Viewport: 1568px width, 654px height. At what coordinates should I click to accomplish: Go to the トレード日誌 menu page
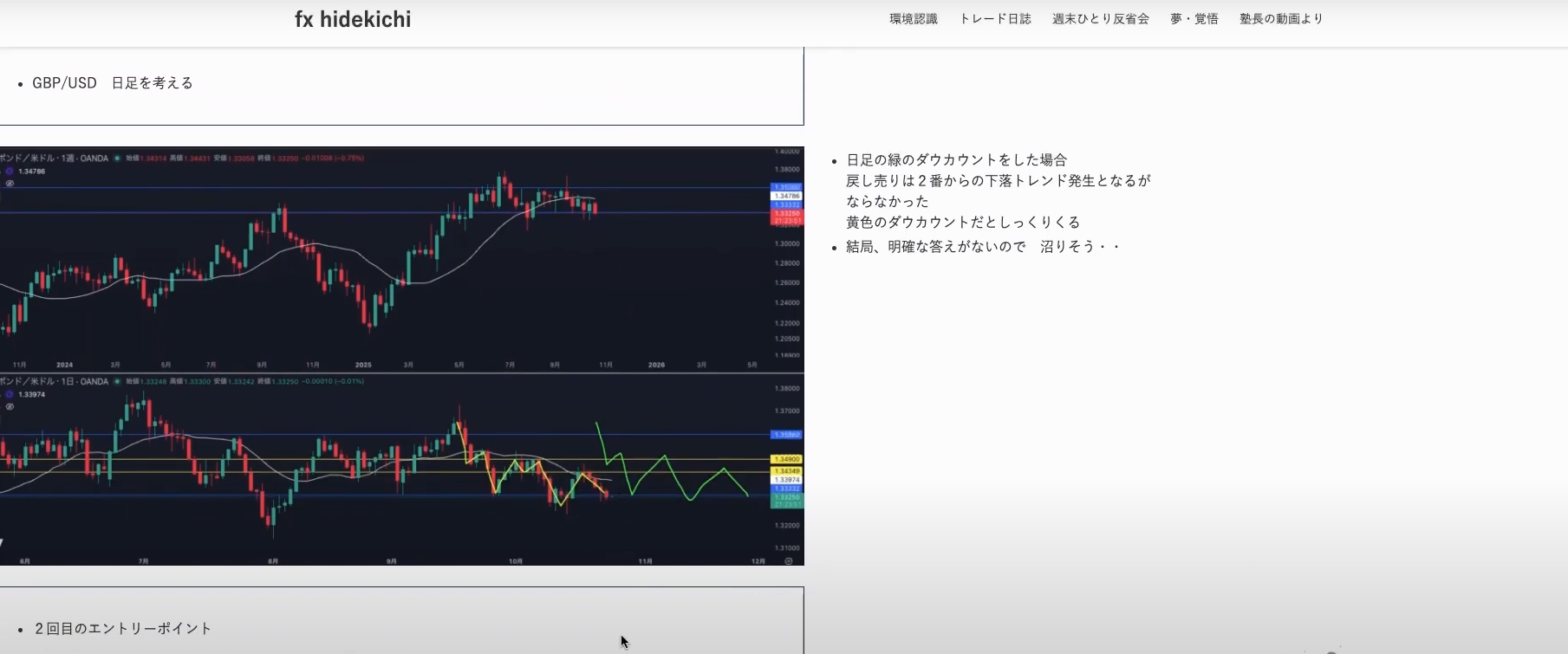(x=994, y=19)
